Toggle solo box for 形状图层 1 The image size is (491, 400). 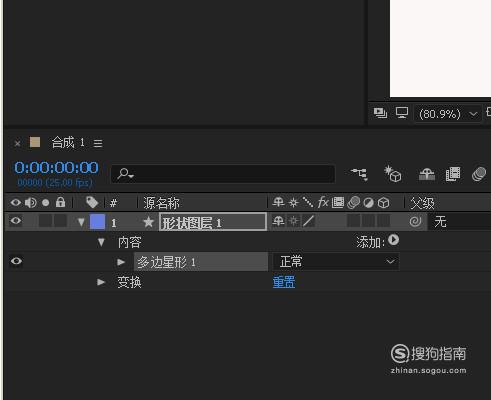(45, 221)
